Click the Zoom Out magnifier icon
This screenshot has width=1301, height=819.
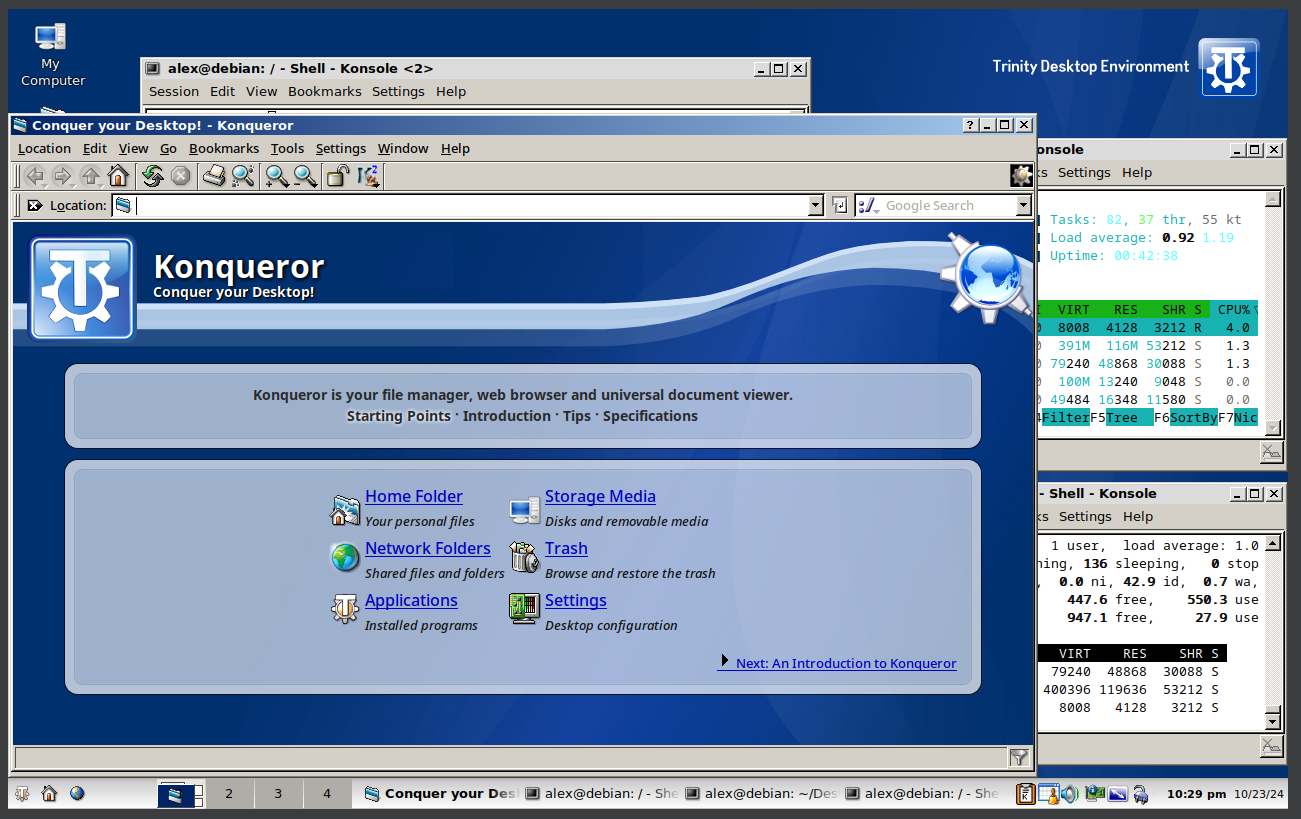[305, 177]
